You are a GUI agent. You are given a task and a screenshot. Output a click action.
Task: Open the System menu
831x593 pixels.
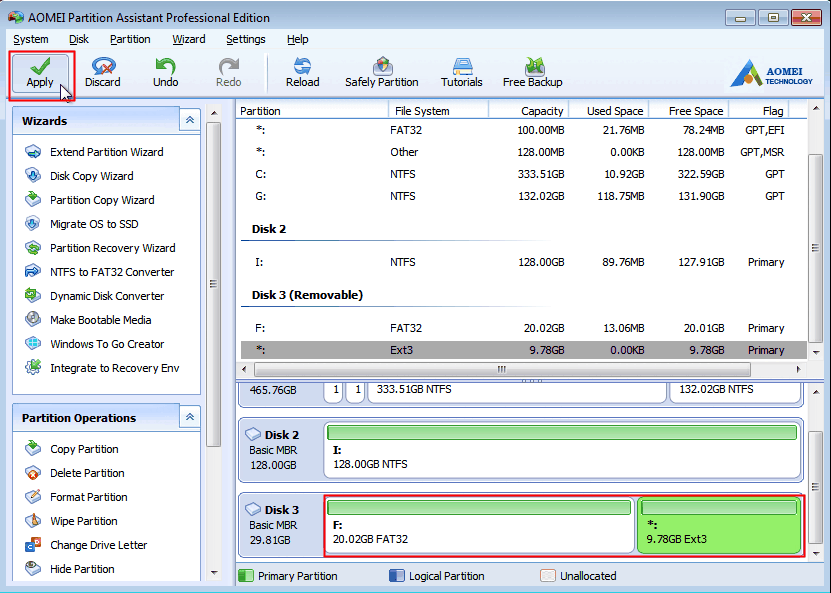coord(31,39)
